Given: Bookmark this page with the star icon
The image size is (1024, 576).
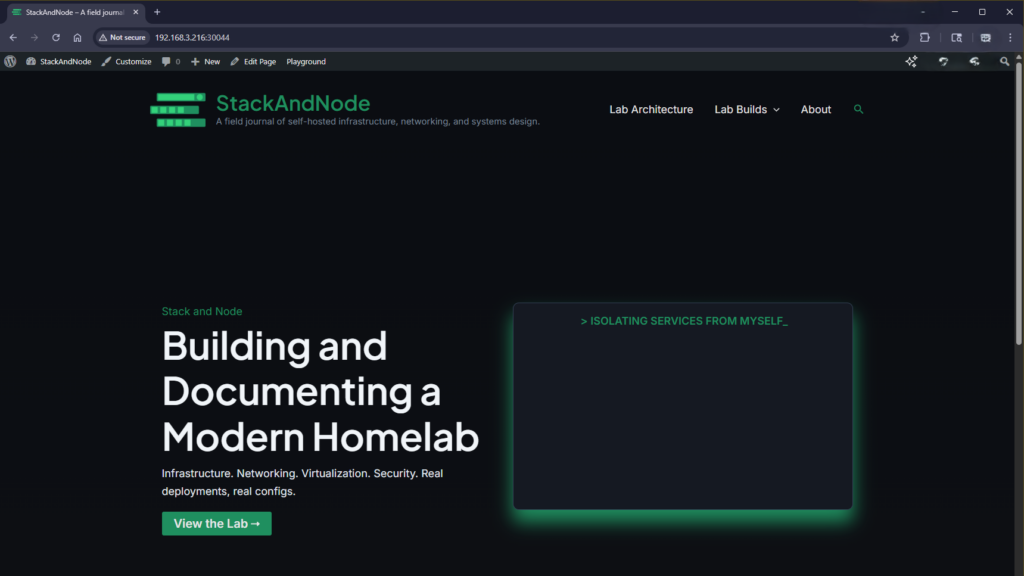Looking at the screenshot, I should click(x=894, y=37).
